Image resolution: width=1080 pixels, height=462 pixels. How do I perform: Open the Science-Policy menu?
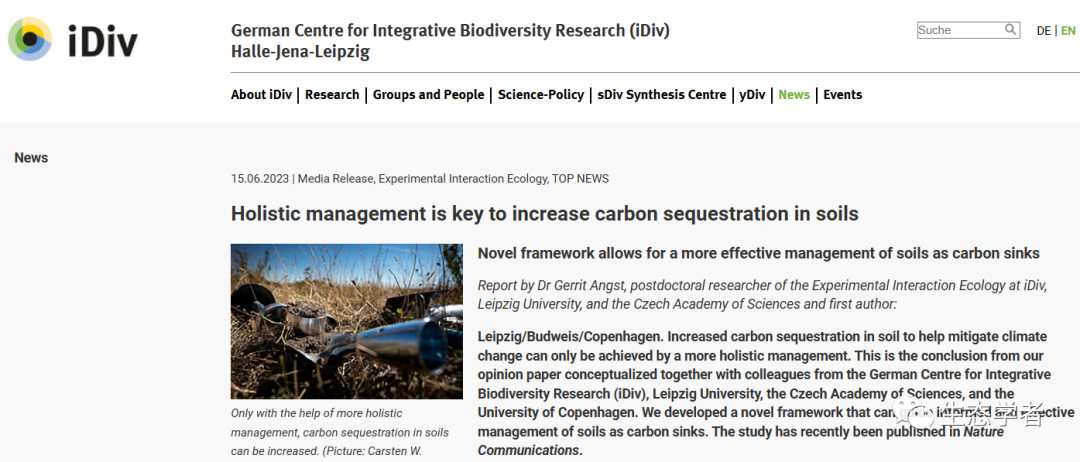(x=541, y=95)
